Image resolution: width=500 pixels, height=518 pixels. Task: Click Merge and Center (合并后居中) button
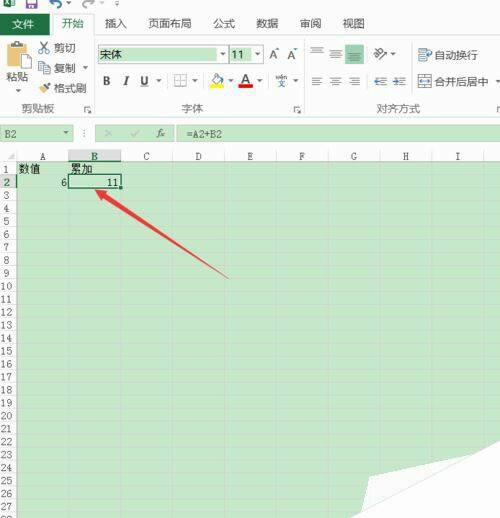tap(453, 81)
